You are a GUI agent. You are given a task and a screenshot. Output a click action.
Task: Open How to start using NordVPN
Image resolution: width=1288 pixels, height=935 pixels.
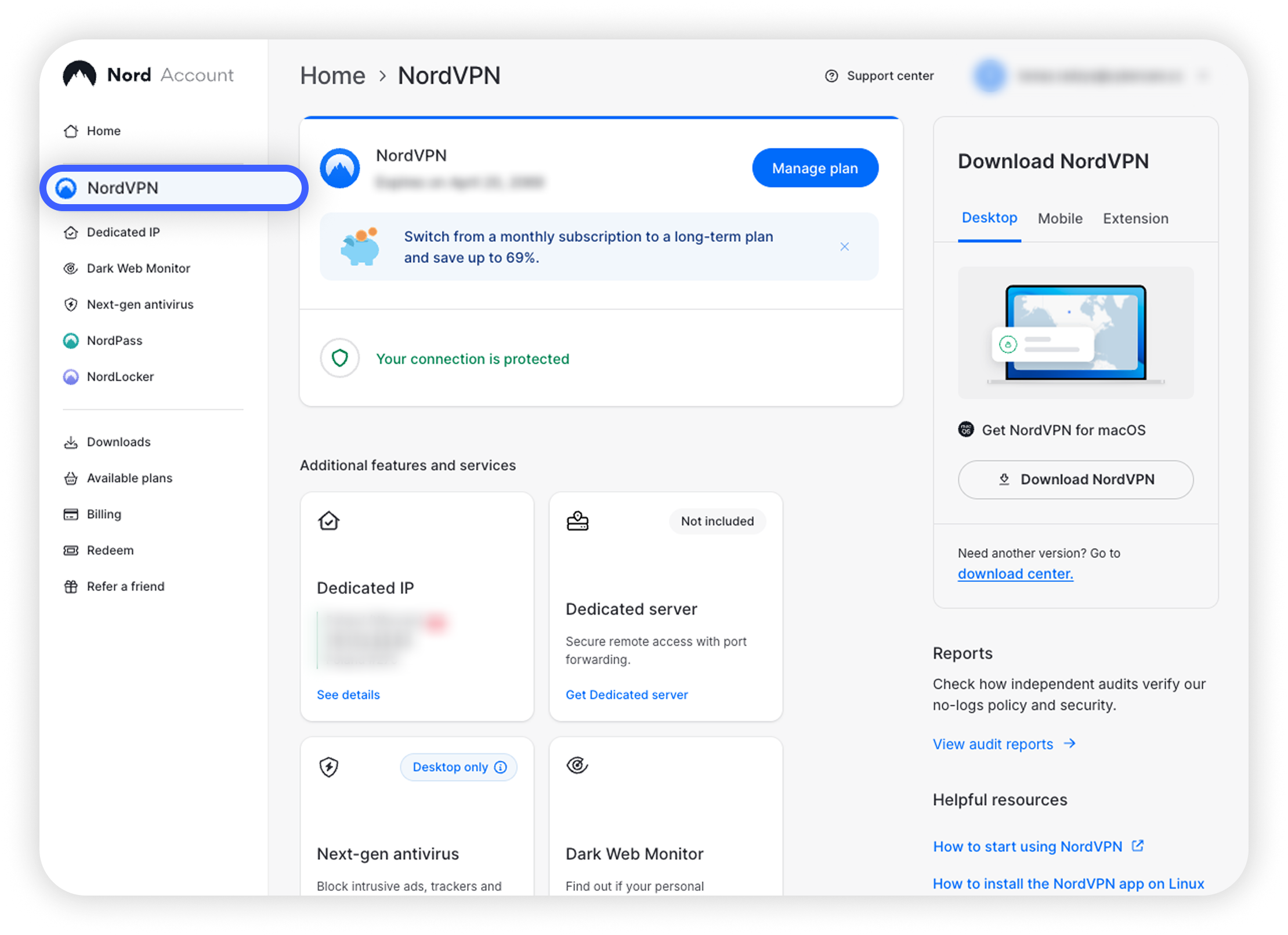coord(1027,846)
